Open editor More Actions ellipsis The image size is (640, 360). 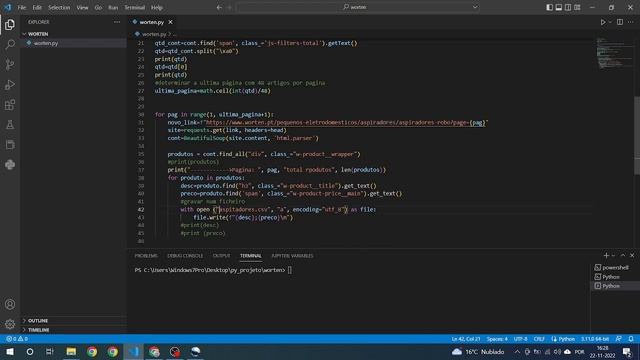[x=631, y=22]
